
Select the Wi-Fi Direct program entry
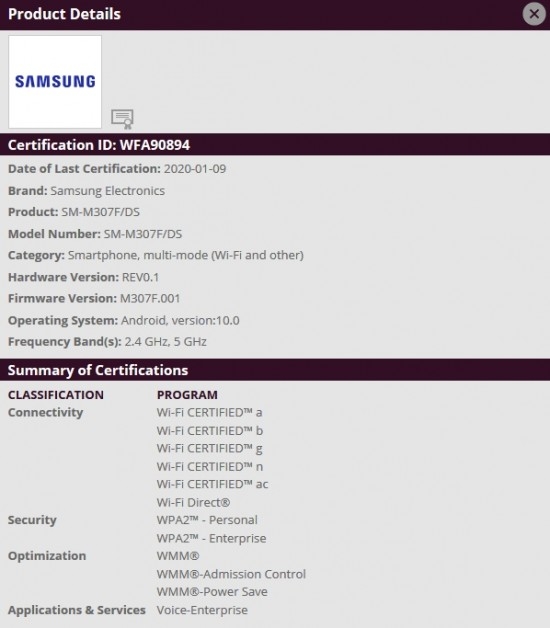(x=193, y=502)
